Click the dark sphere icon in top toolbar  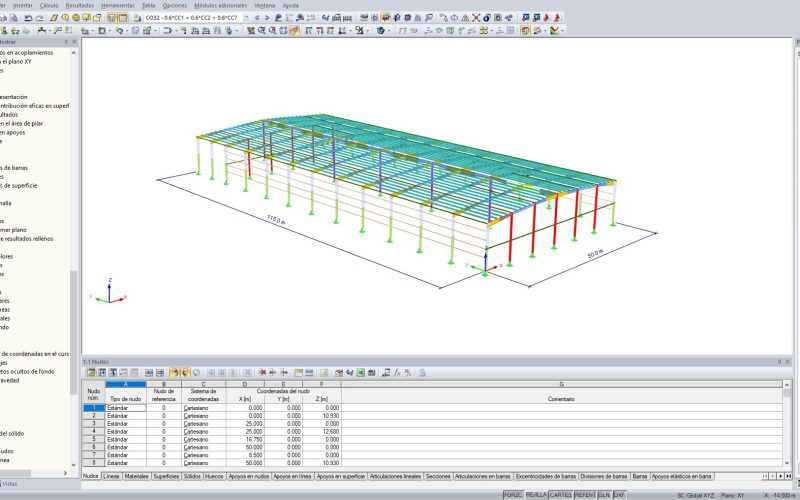(487, 18)
